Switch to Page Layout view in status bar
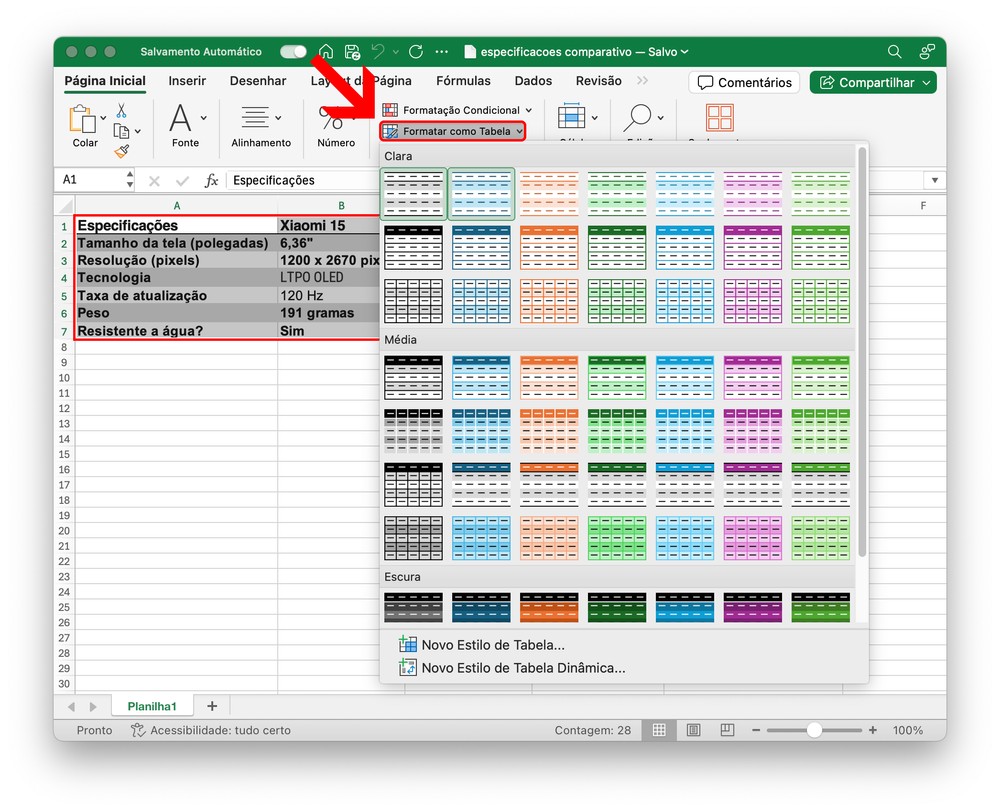Viewport: 1000px width, 812px height. click(x=694, y=730)
